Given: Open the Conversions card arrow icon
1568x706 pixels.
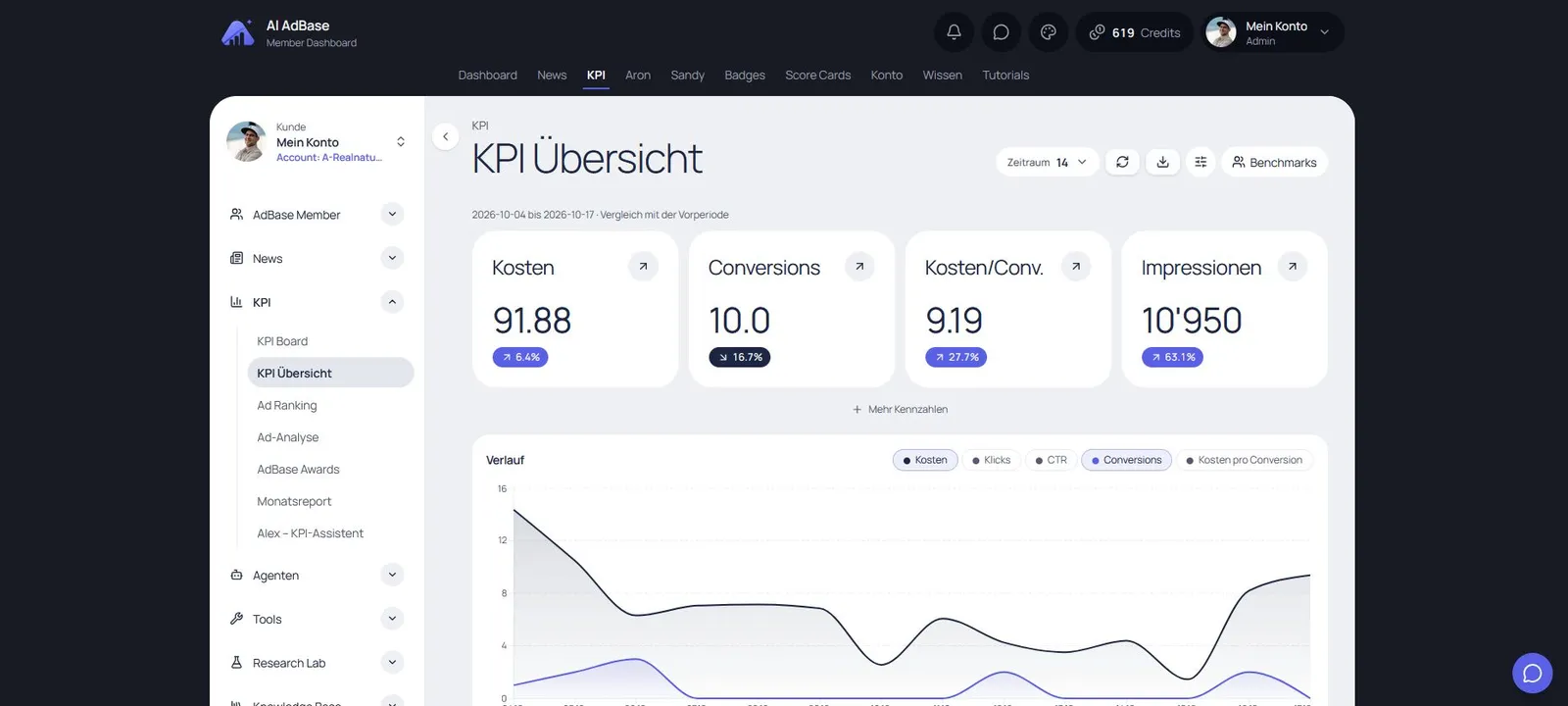Looking at the screenshot, I should tap(859, 266).
